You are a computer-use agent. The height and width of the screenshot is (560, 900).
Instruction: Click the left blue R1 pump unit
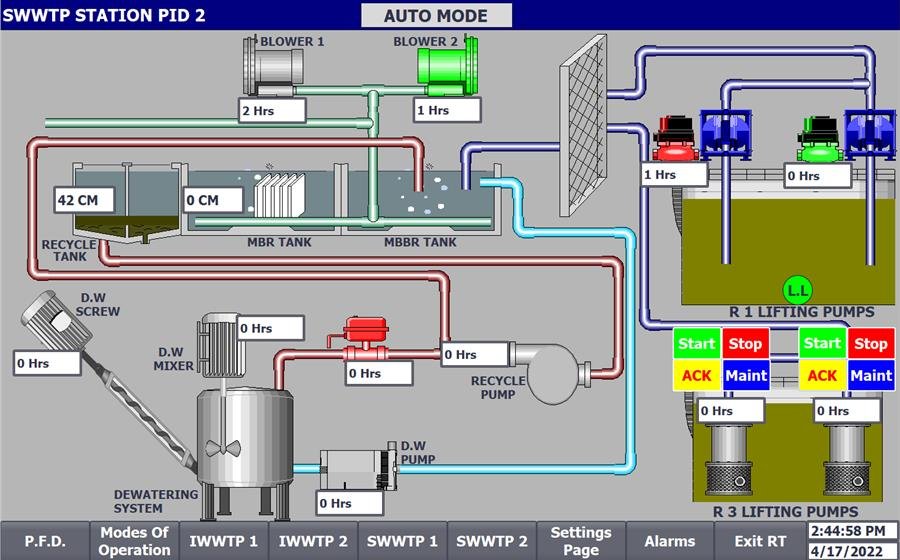pyautogui.click(x=726, y=135)
